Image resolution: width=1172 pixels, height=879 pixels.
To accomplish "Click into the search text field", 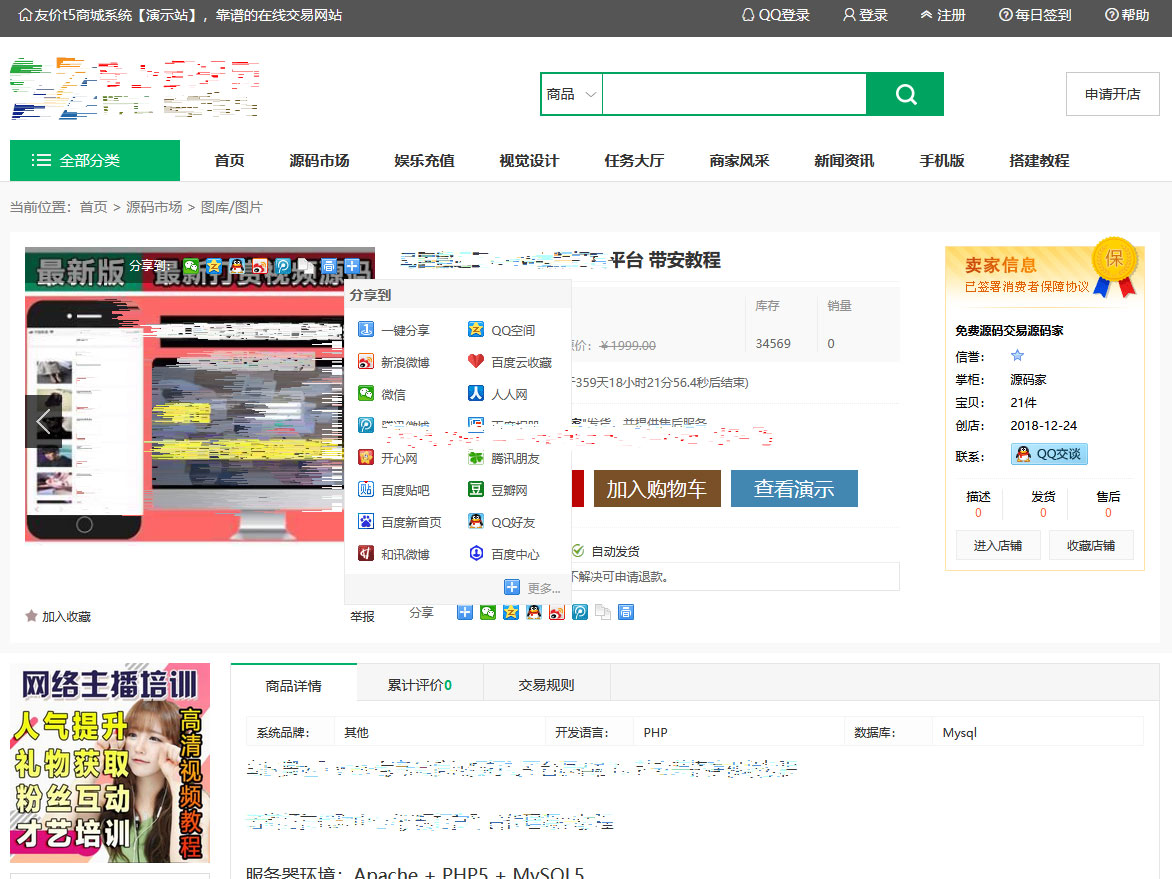I will [734, 94].
